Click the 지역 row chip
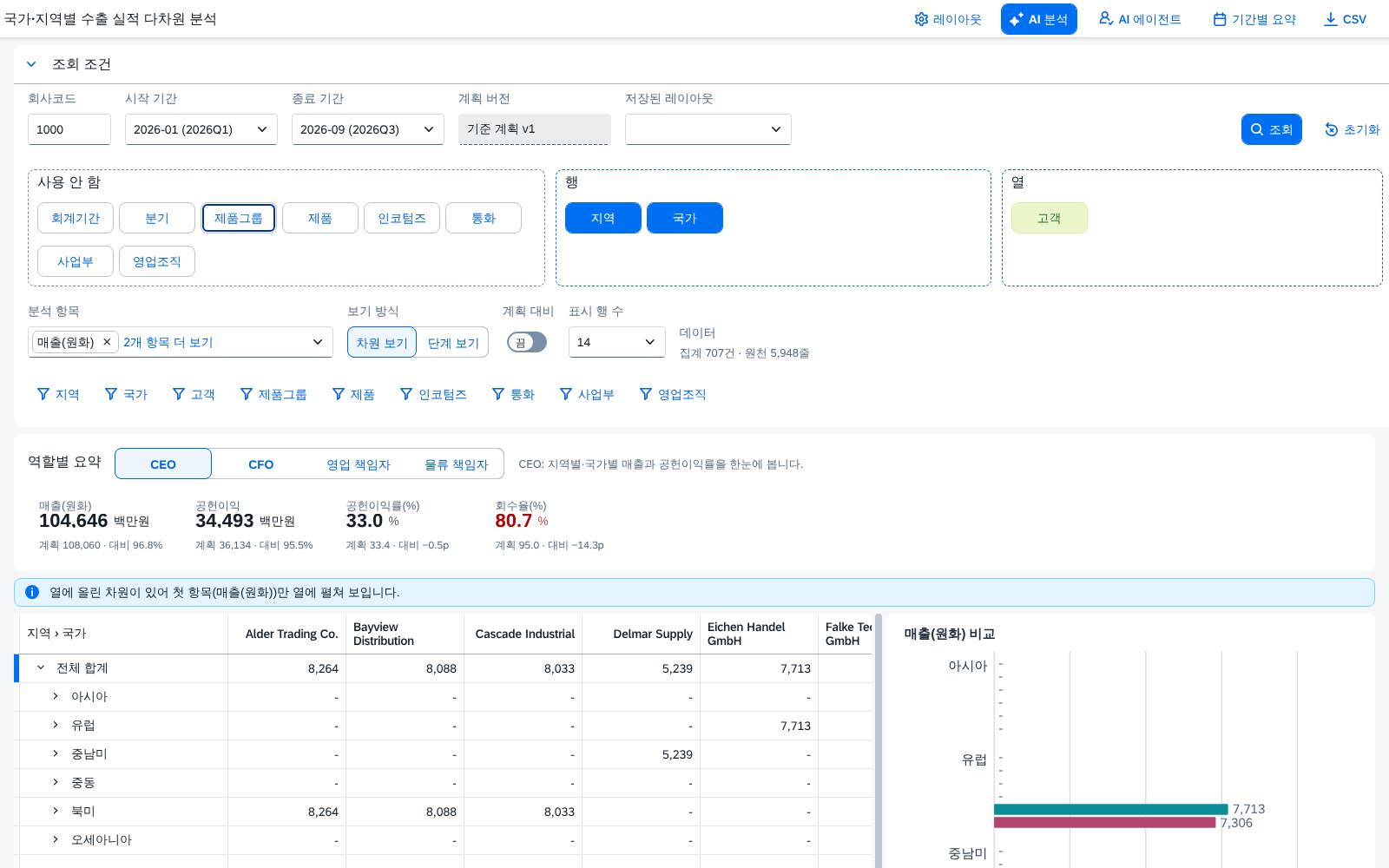 [603, 218]
